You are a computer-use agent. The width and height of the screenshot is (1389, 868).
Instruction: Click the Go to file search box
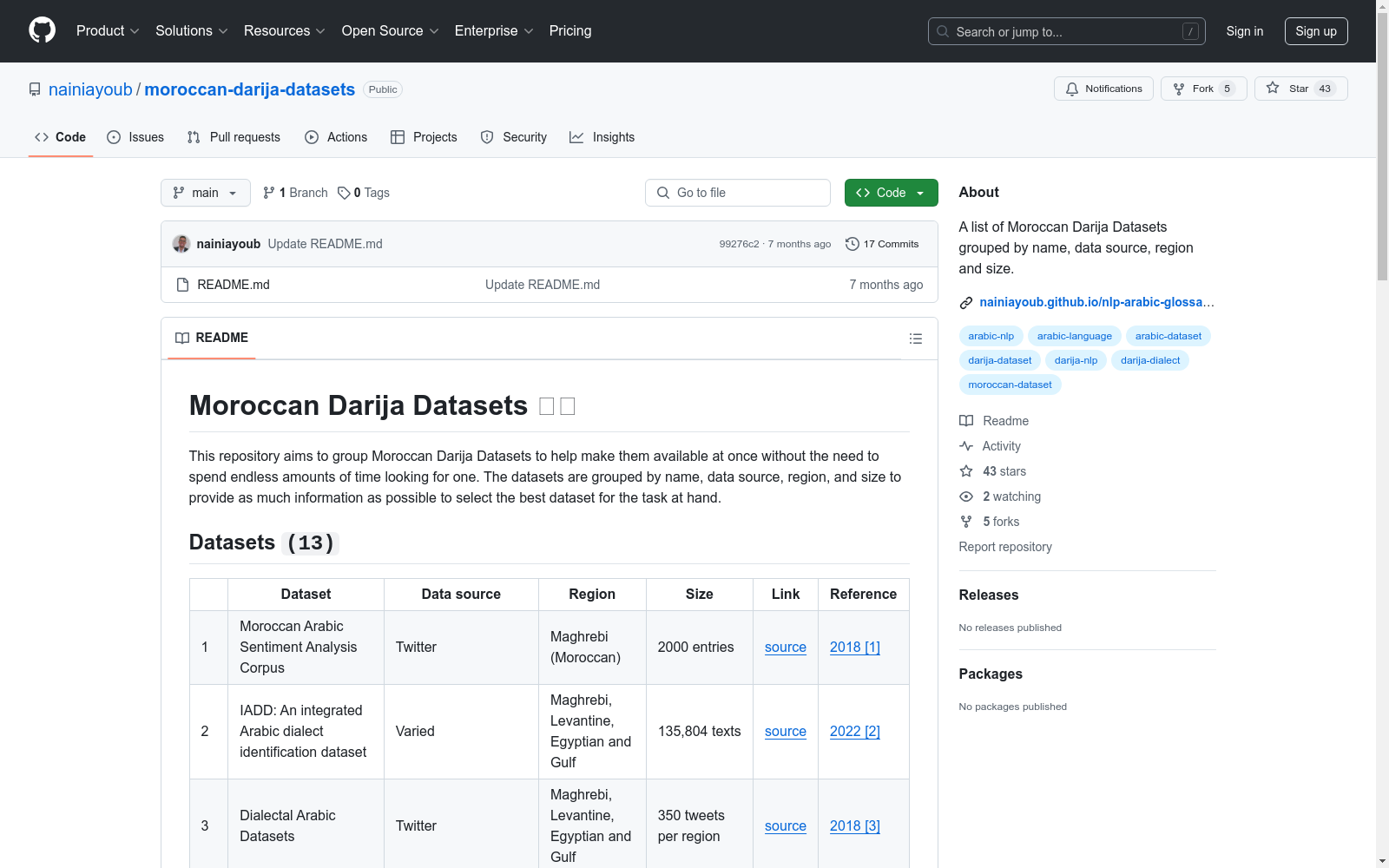738,193
